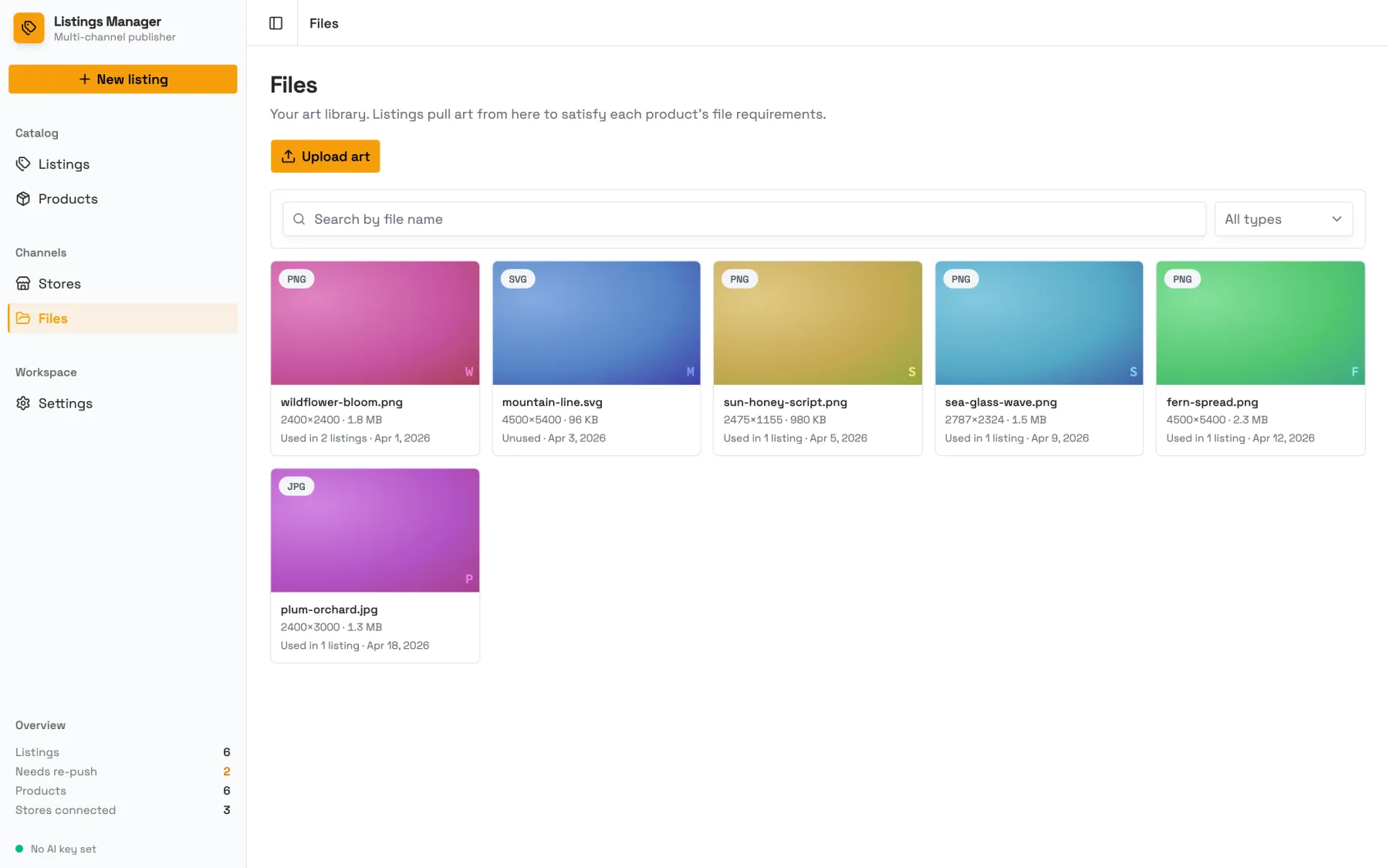Open the fern-spread.png thumbnail
This screenshot has height=868, width=1389.
point(1260,323)
